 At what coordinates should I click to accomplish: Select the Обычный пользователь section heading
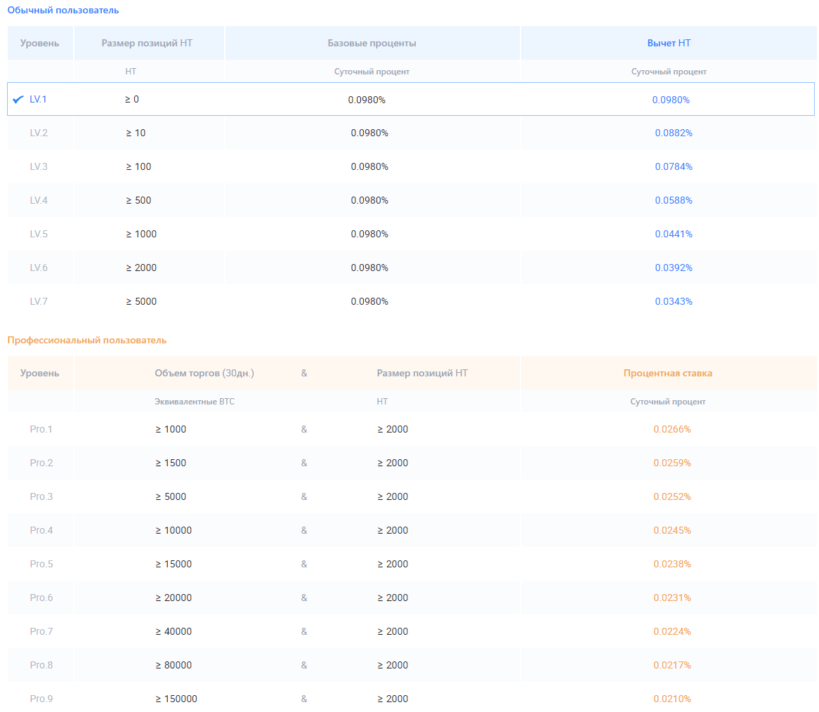click(63, 10)
